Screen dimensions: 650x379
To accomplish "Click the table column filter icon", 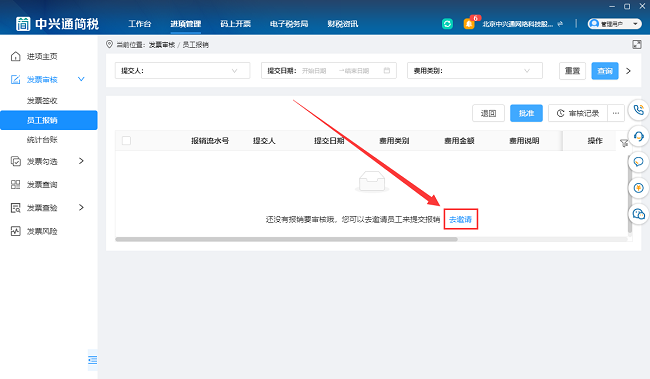I will [x=624, y=143].
